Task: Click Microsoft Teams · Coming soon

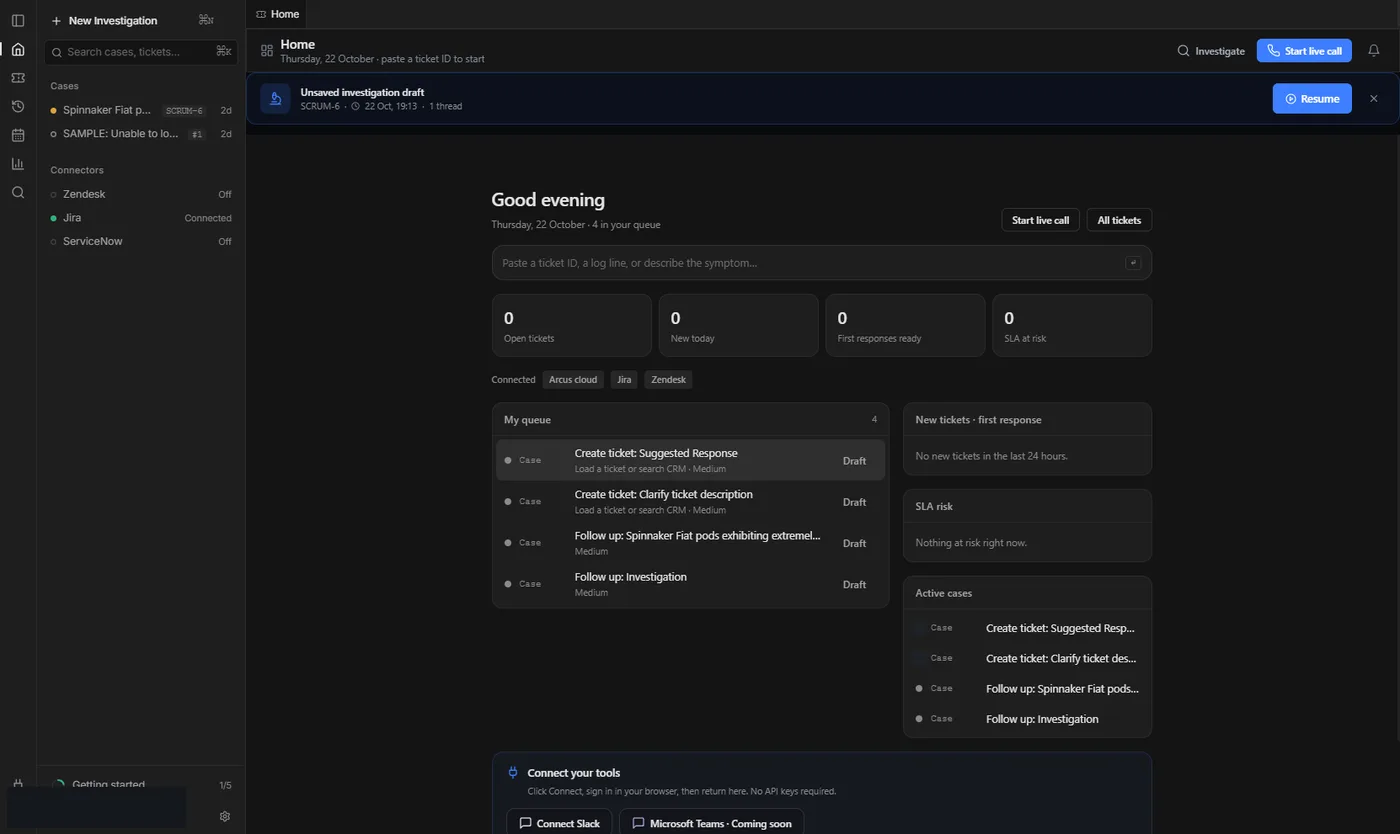Action: pos(711,823)
